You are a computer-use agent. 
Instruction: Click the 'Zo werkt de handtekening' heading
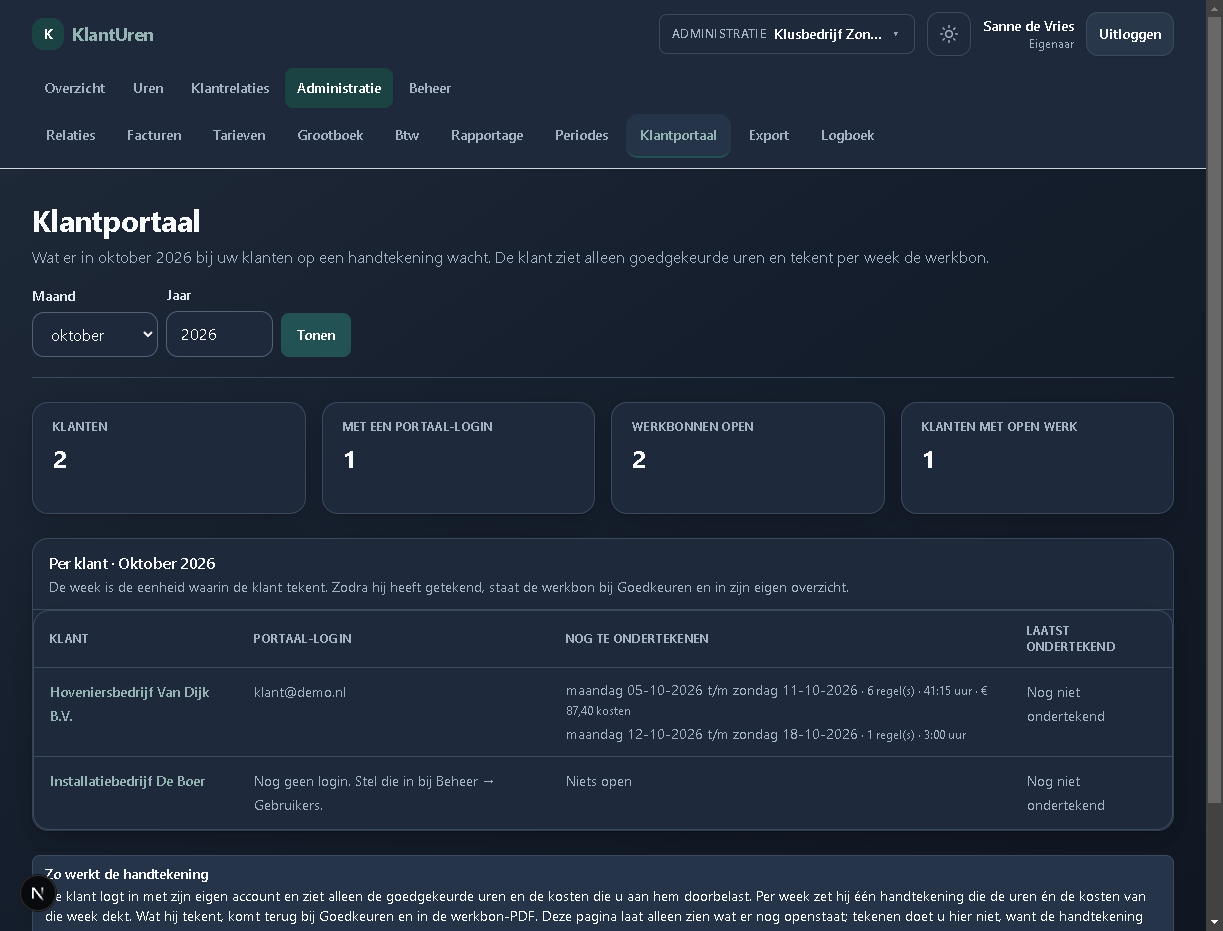[127, 873]
